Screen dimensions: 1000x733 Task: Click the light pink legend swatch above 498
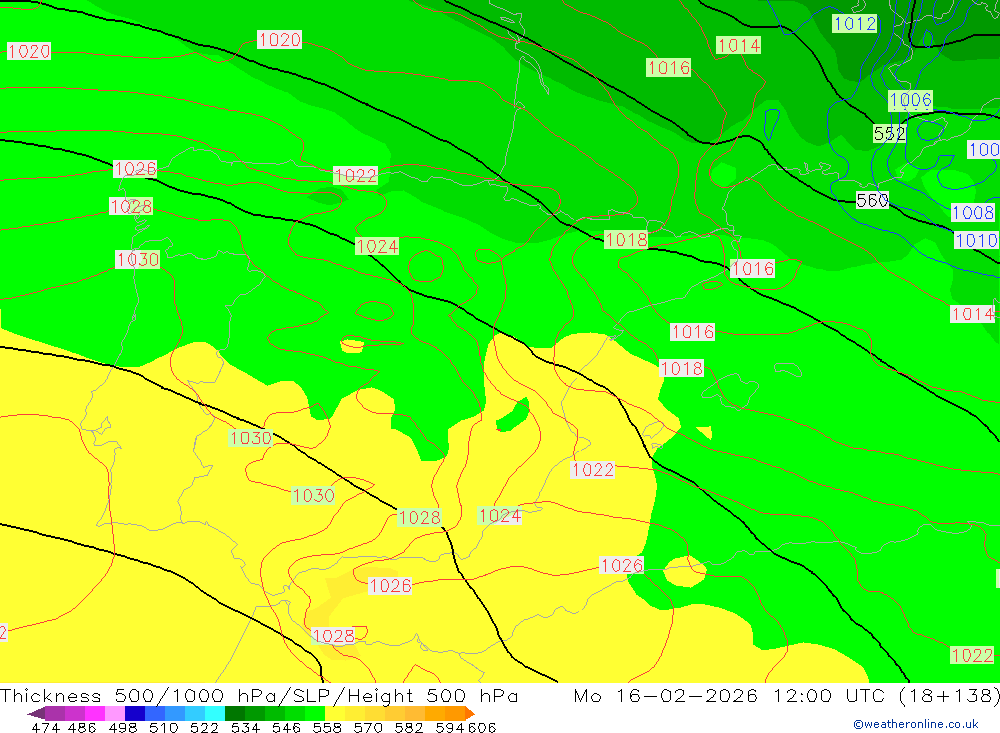(115, 713)
